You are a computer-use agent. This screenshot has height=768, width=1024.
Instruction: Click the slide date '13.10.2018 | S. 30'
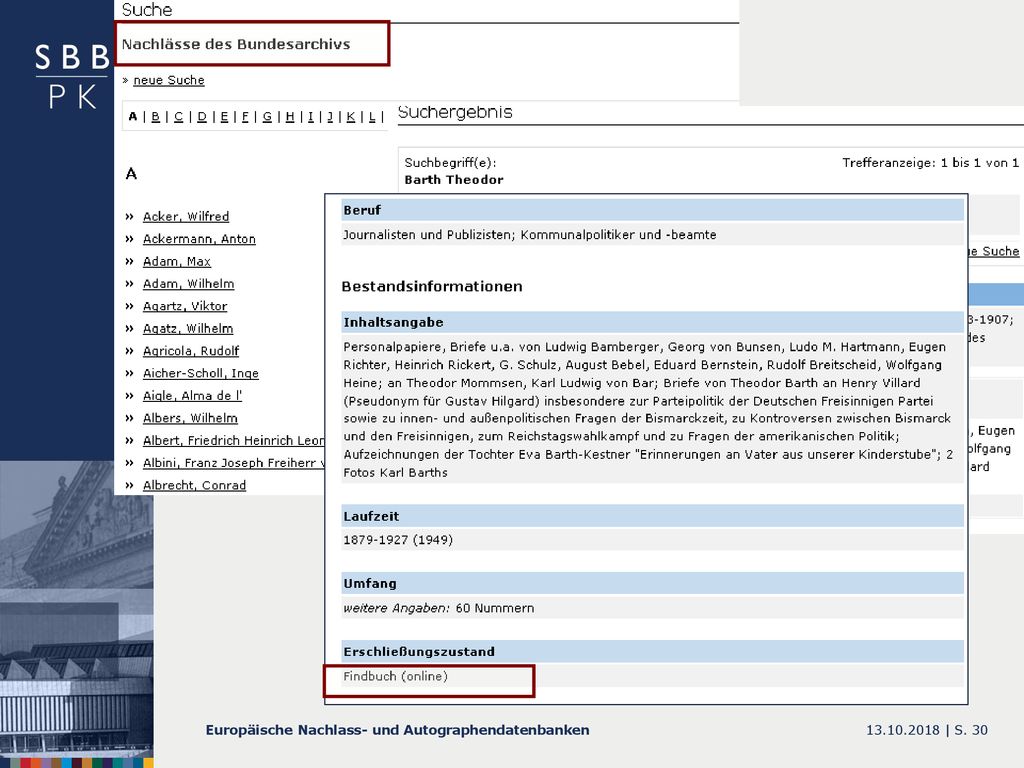pyautogui.click(x=927, y=730)
